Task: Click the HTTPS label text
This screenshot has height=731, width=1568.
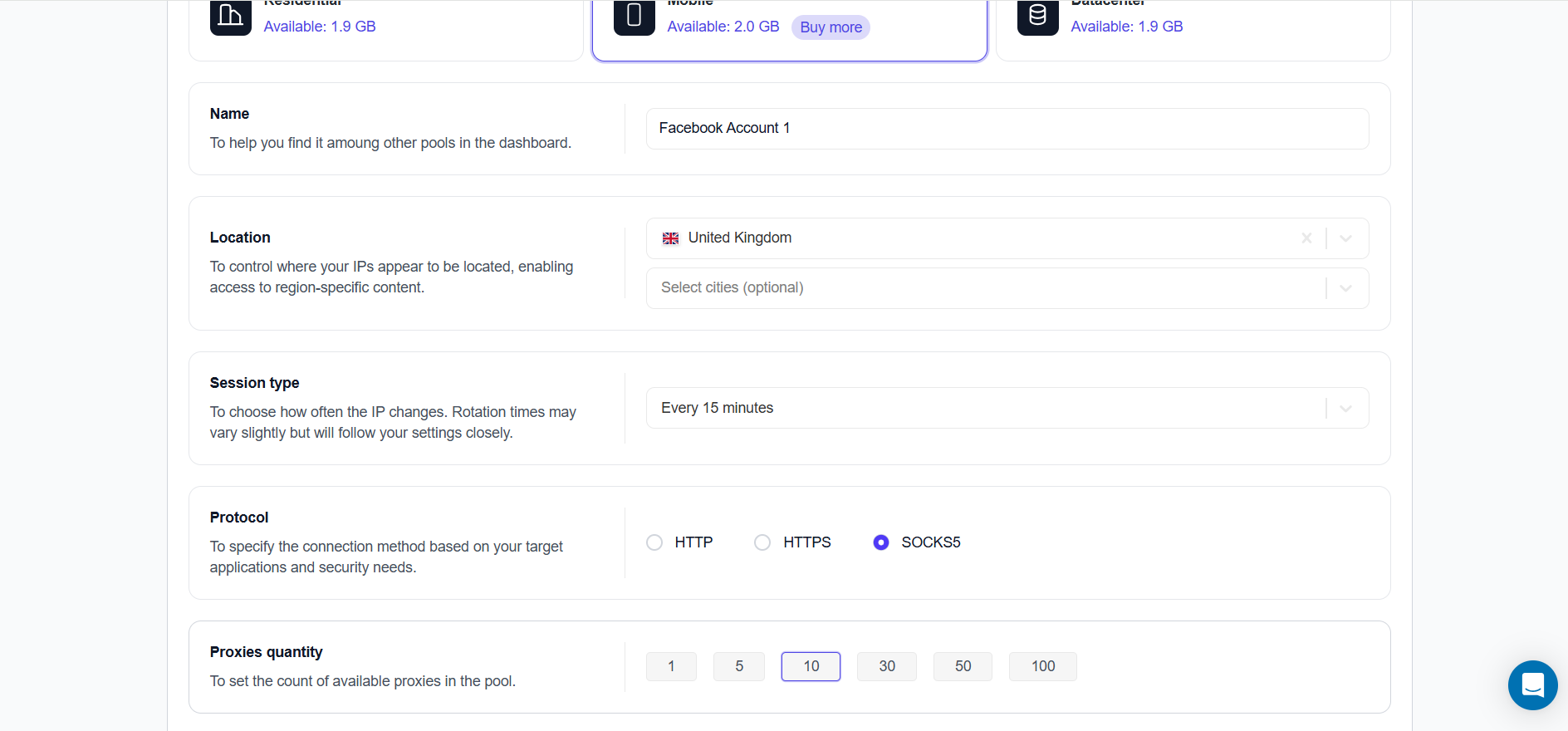Action: pyautogui.click(x=807, y=542)
